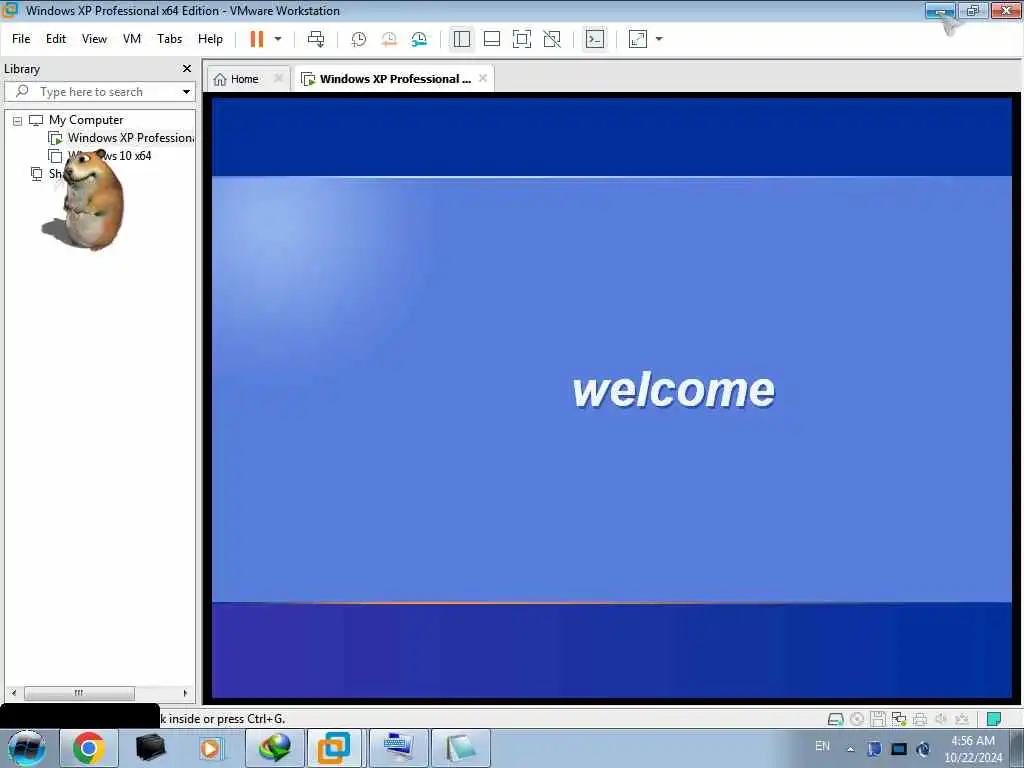Click the stretch guest display icon
The height and width of the screenshot is (768, 1024).
click(638, 39)
